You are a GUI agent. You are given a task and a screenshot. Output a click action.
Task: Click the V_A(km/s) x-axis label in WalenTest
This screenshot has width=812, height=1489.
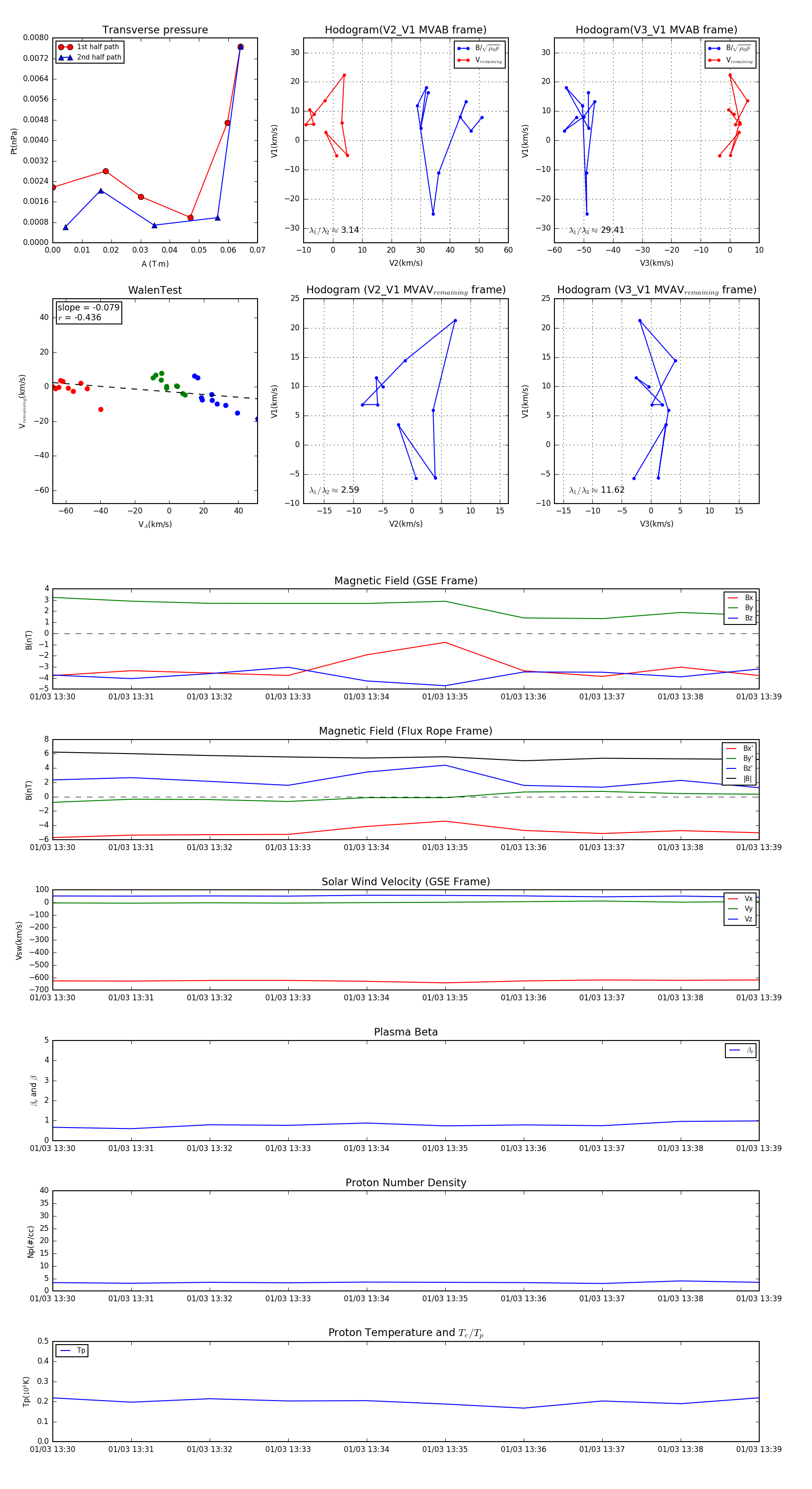[x=155, y=524]
